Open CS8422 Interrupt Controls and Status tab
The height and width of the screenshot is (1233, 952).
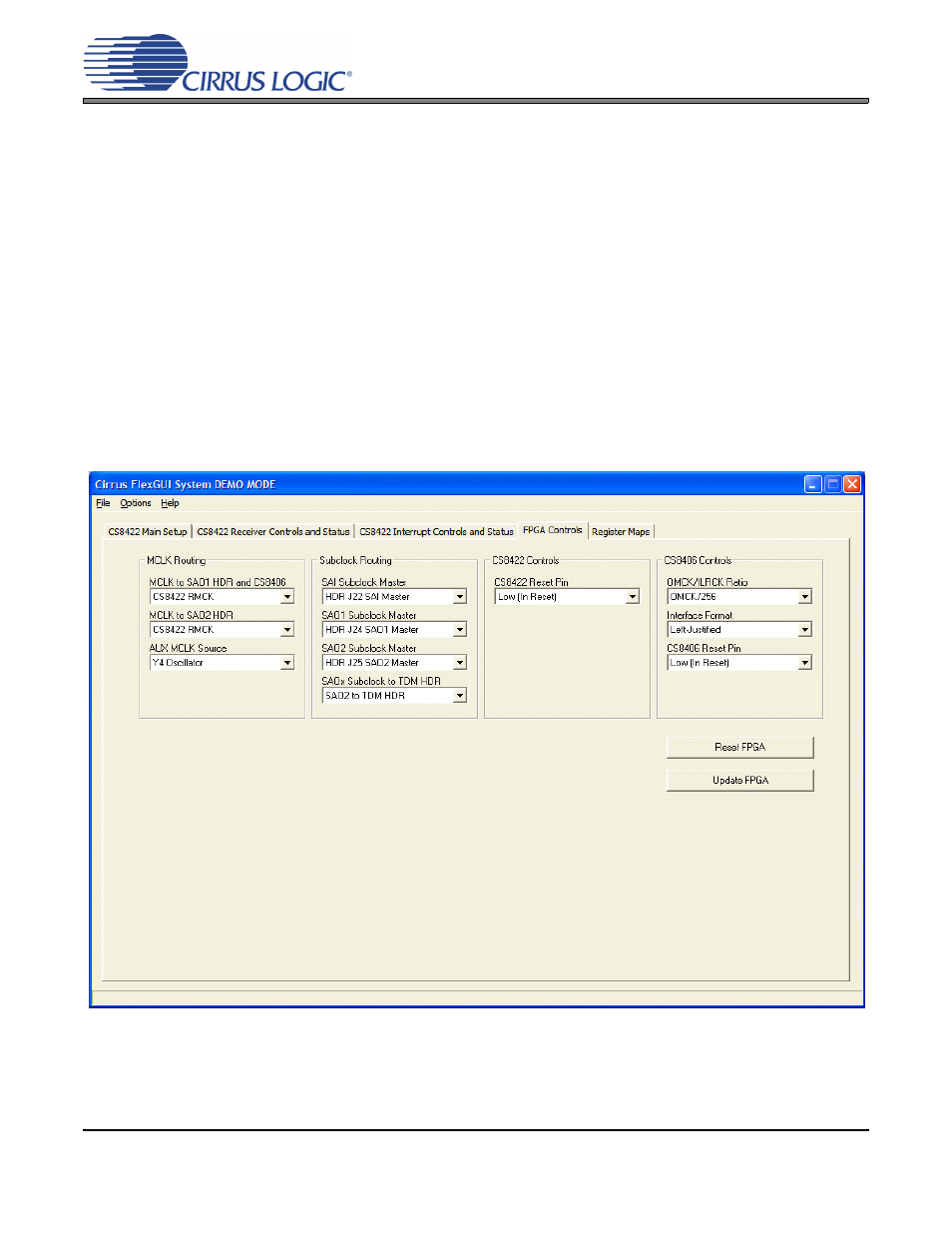436,531
